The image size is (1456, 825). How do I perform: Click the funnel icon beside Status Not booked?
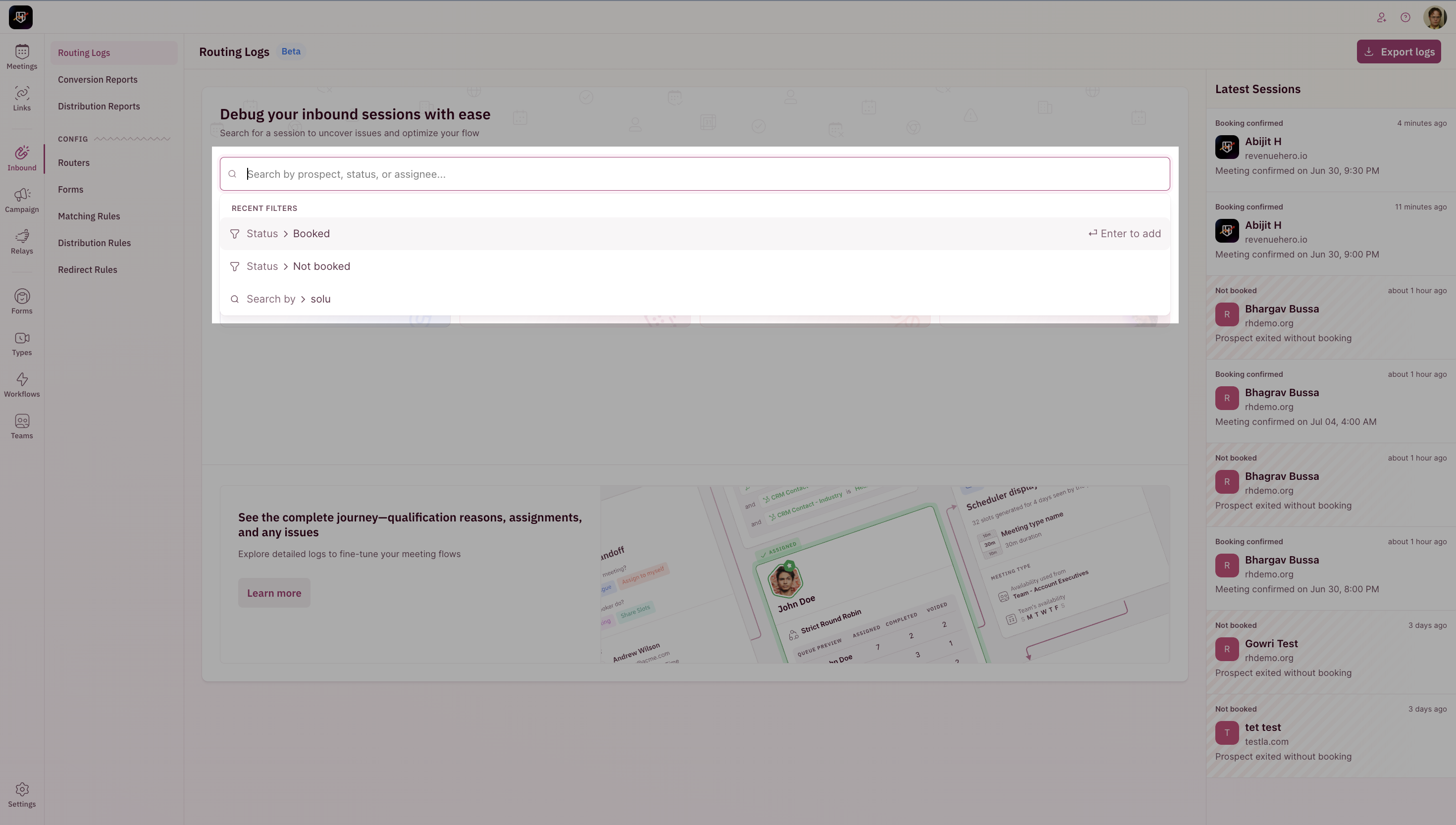coord(235,266)
